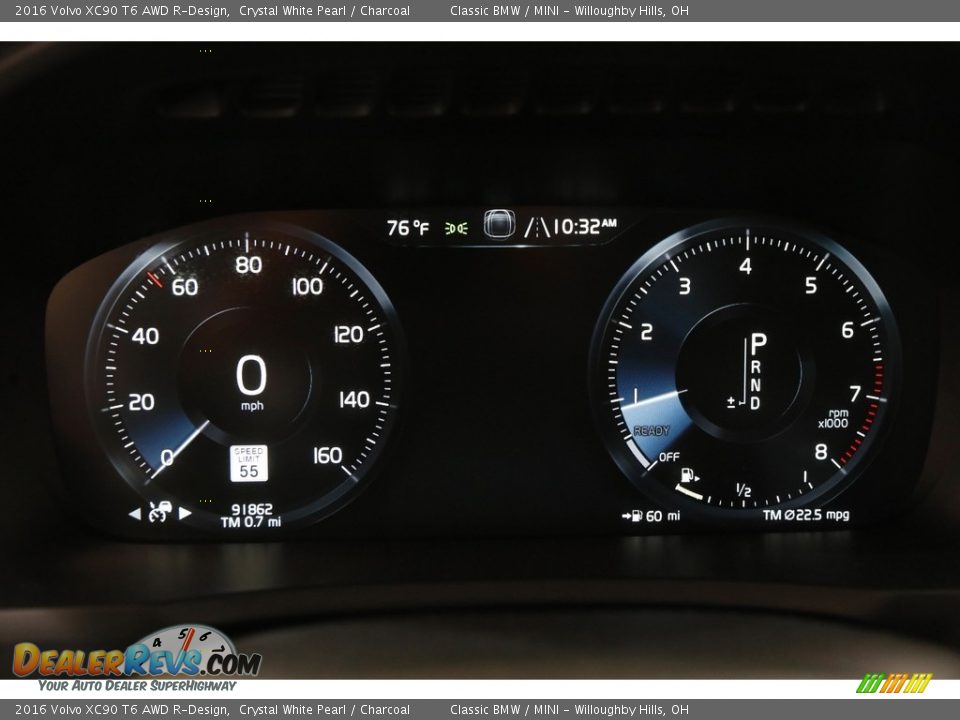Click the DealerRevs.com logo

pos(137,660)
